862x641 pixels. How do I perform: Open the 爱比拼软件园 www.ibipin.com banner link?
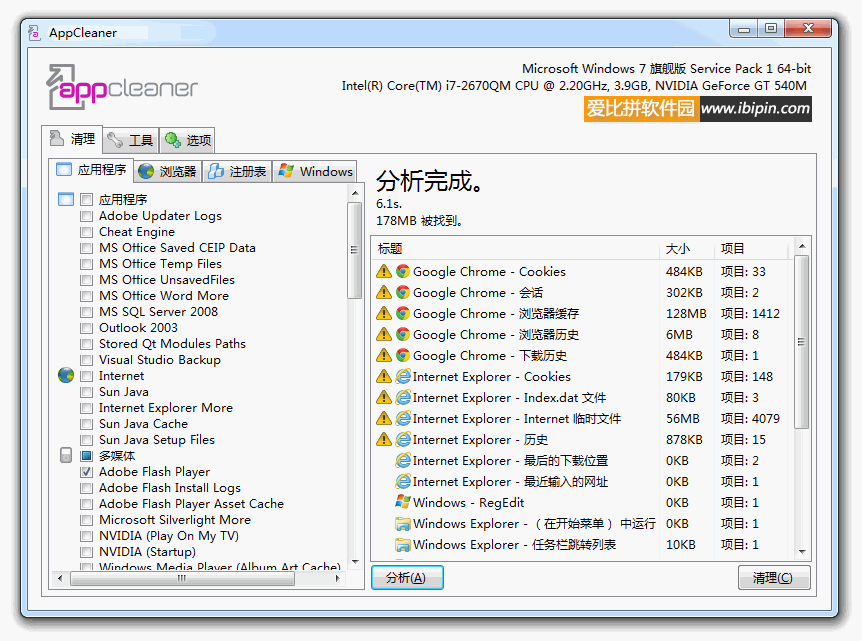point(698,108)
